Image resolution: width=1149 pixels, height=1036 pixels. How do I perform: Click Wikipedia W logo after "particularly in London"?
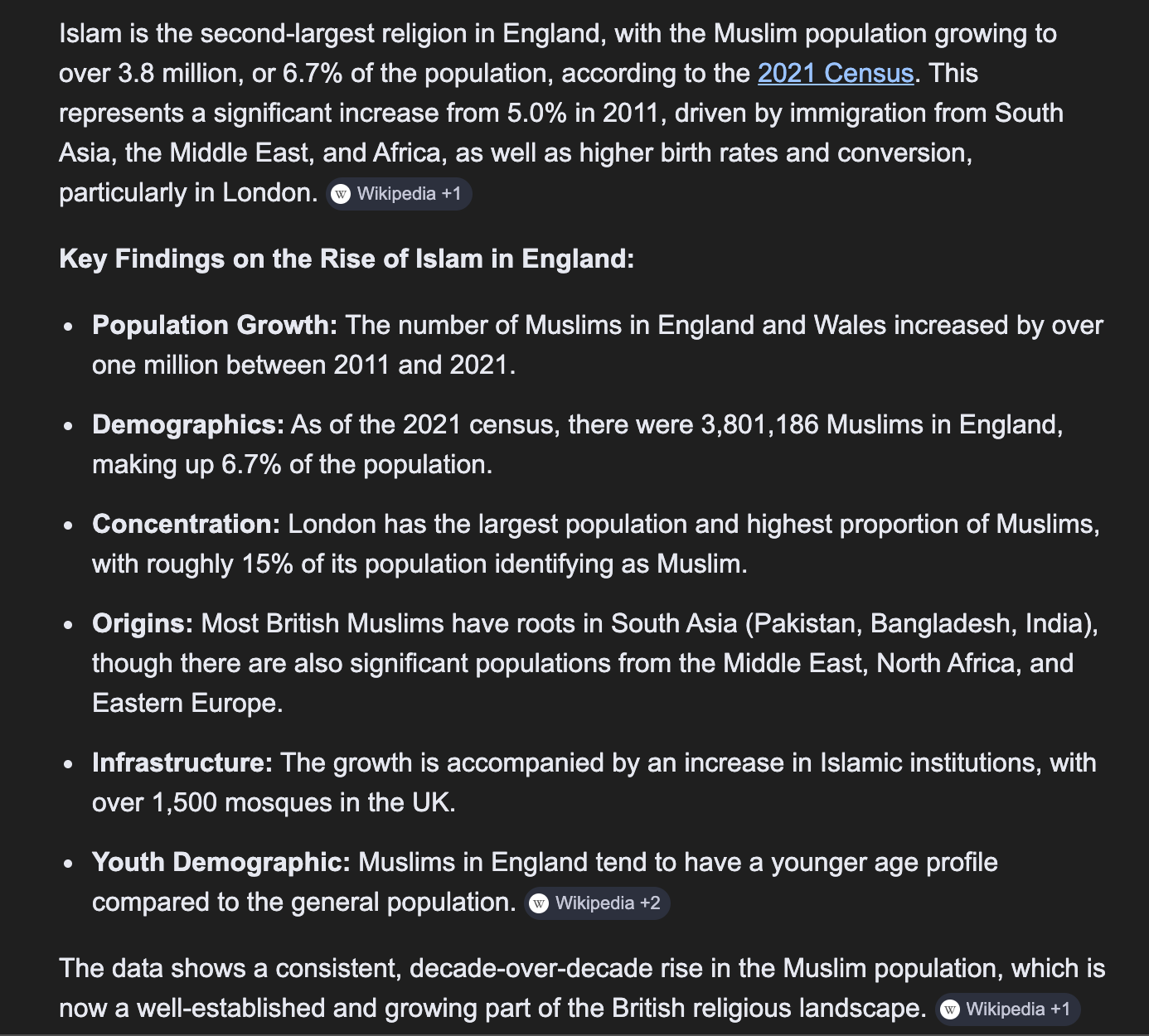pyautogui.click(x=341, y=194)
